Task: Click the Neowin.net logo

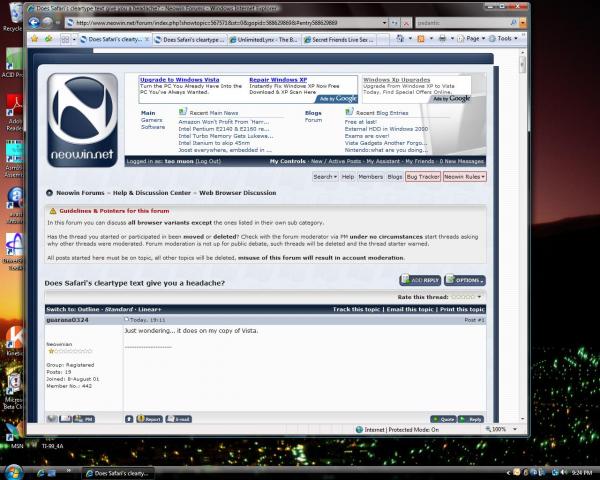Action: [82, 113]
